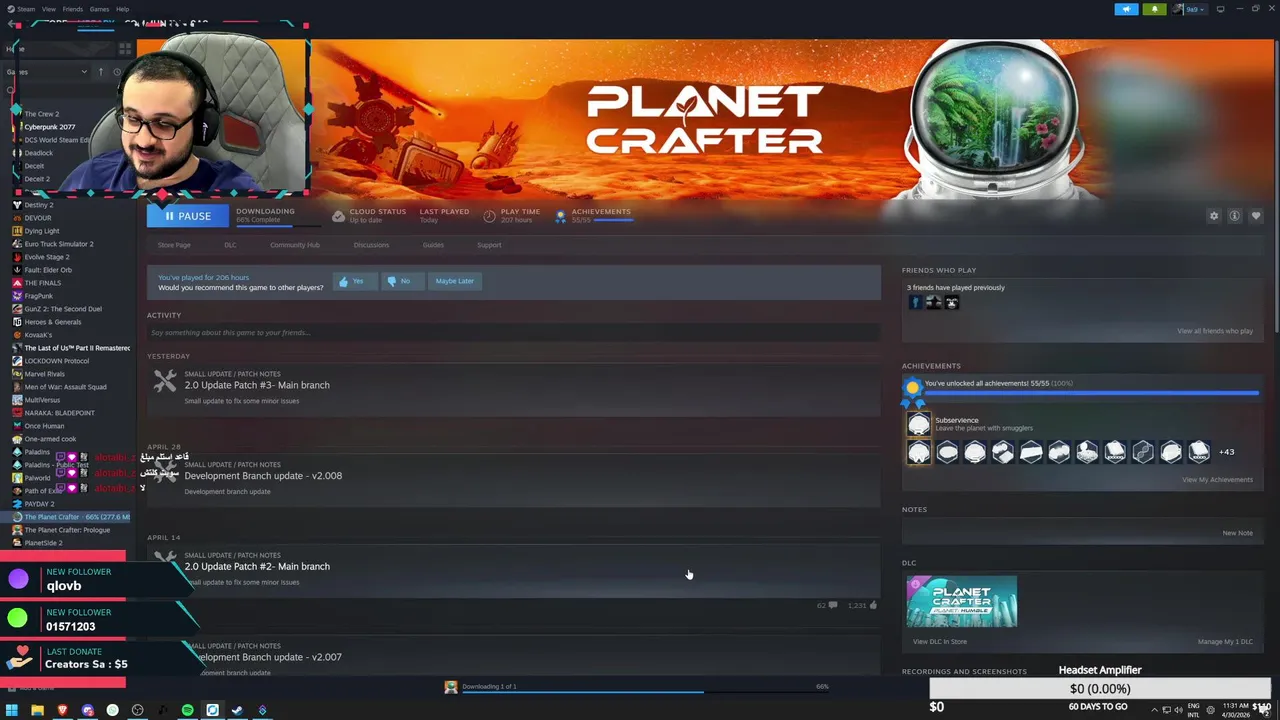Select Evolve Stage 2 in library list
This screenshot has width=1280, height=720.
click(47, 257)
